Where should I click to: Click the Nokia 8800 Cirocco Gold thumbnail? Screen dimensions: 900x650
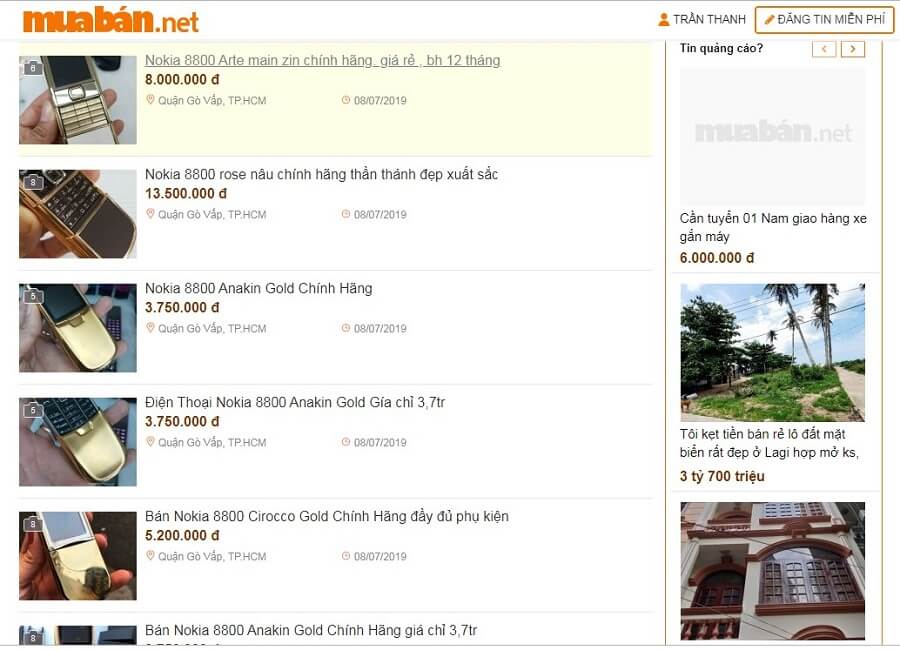tap(77, 556)
